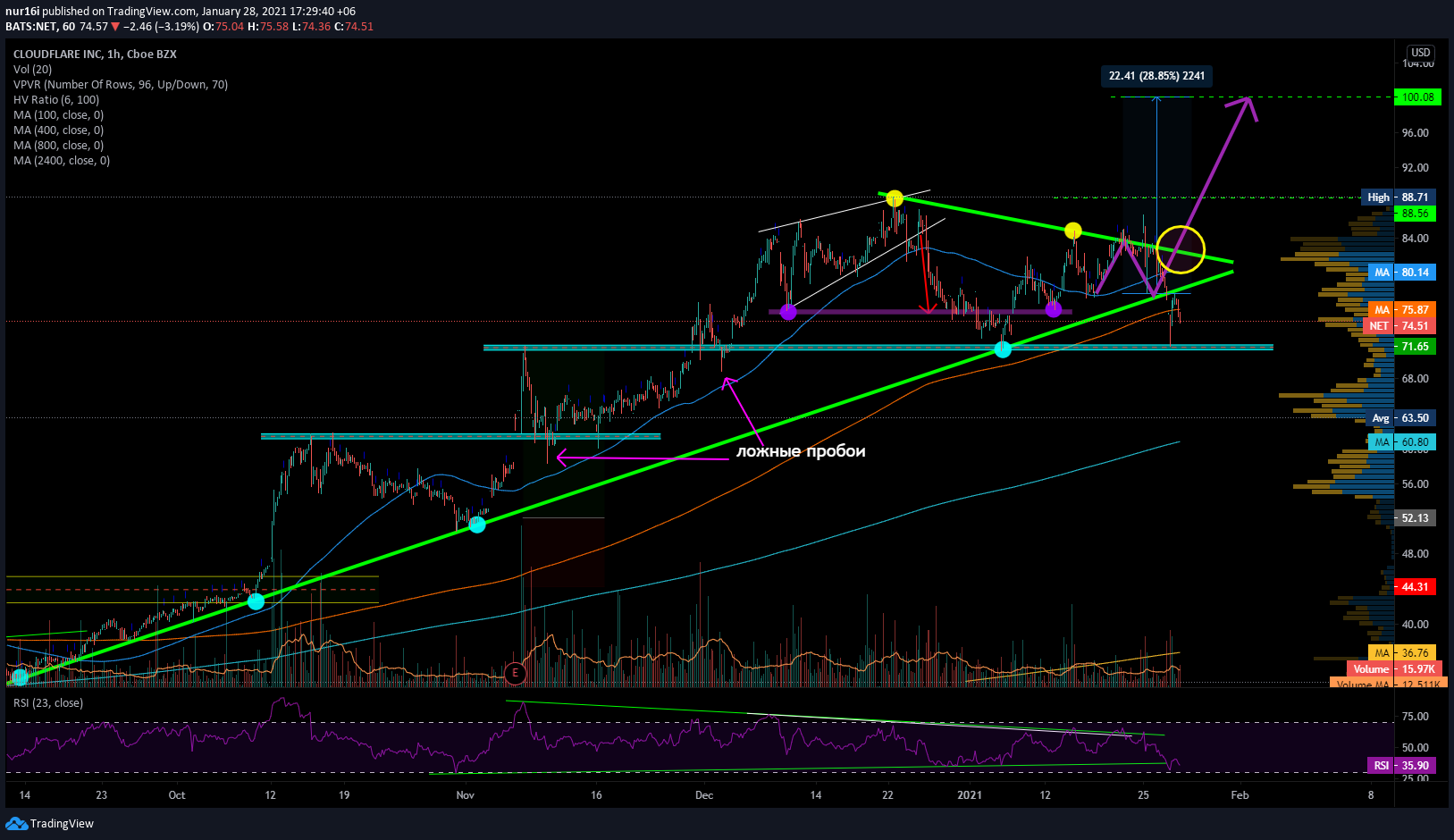1454x840 pixels.
Task: Click the yellow dot at the December peak
Action: point(895,198)
